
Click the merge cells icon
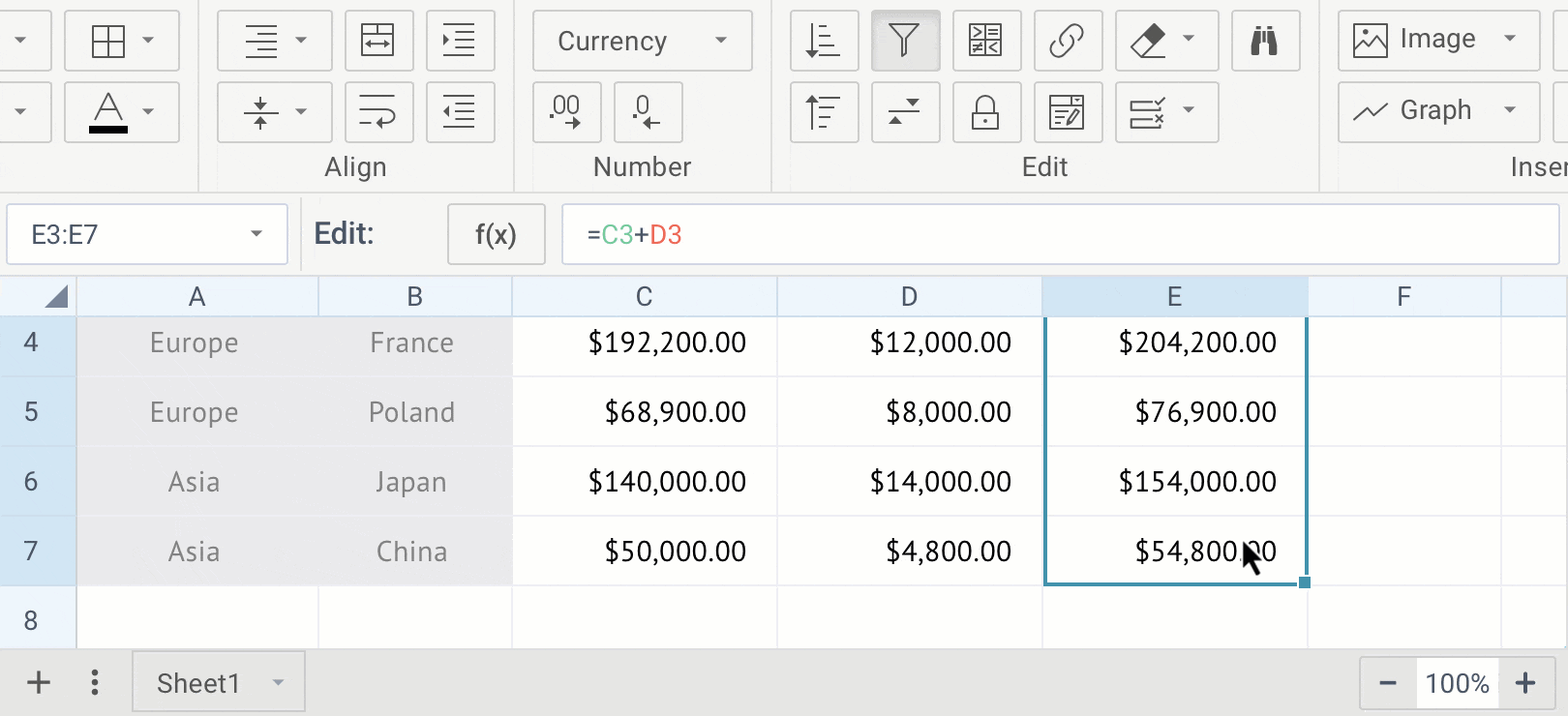click(377, 41)
